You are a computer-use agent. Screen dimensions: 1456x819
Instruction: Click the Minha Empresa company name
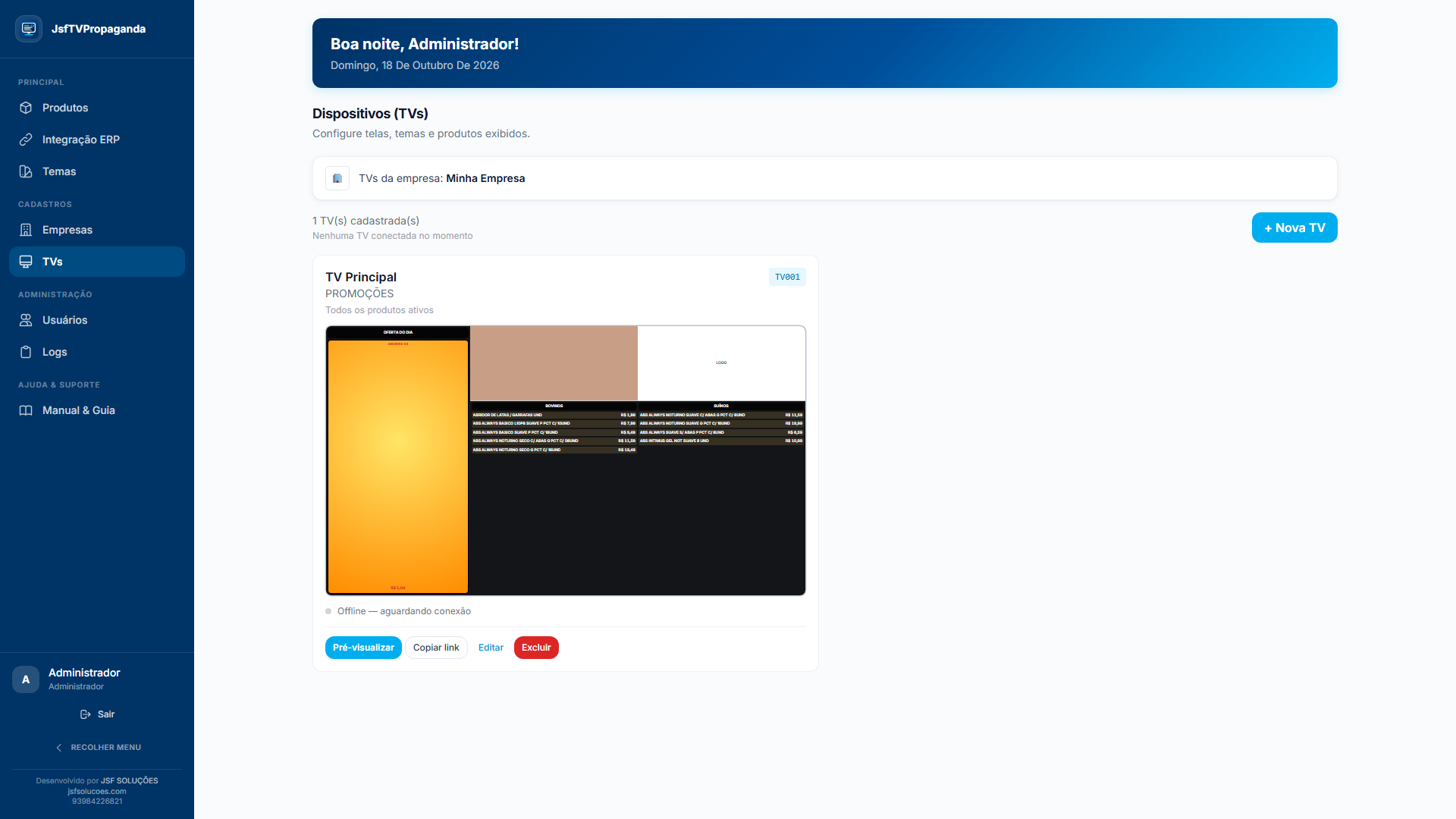(485, 178)
